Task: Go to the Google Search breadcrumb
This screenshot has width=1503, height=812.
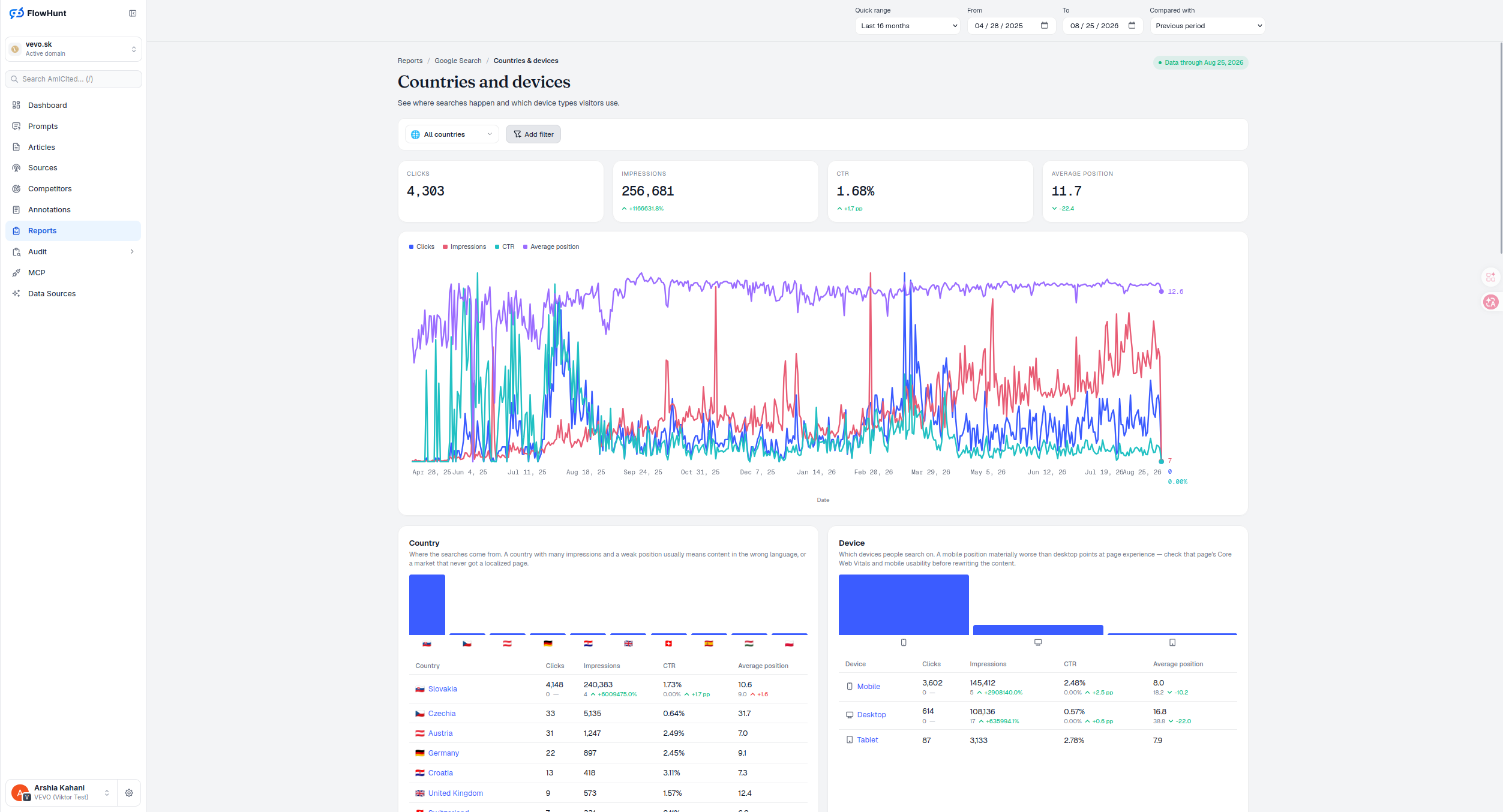Action: [x=458, y=61]
